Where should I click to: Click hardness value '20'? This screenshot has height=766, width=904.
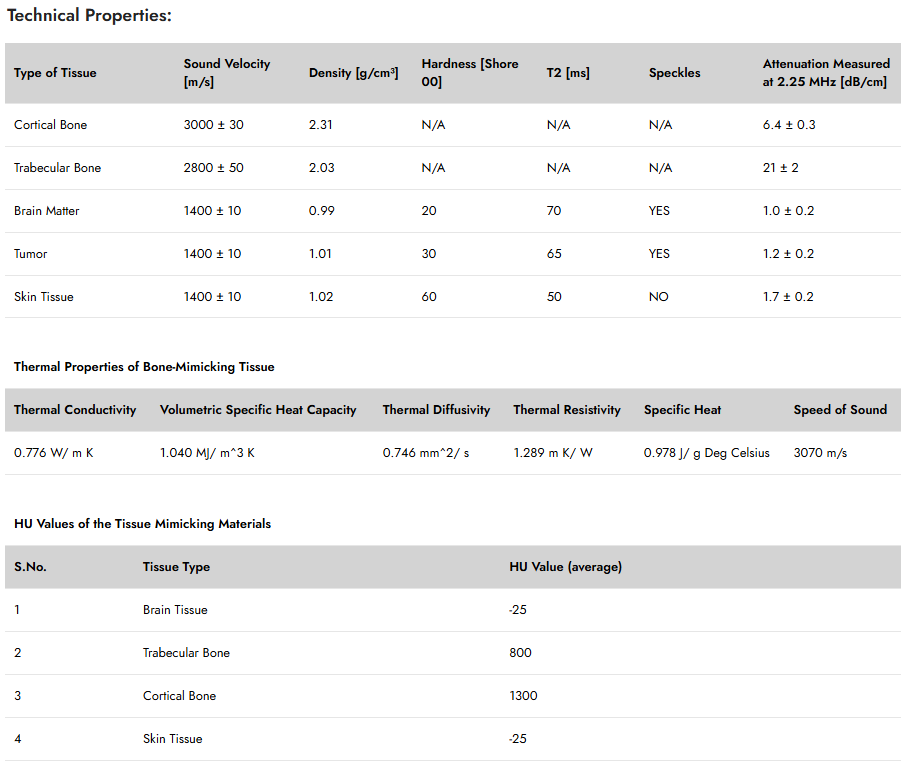tap(429, 211)
